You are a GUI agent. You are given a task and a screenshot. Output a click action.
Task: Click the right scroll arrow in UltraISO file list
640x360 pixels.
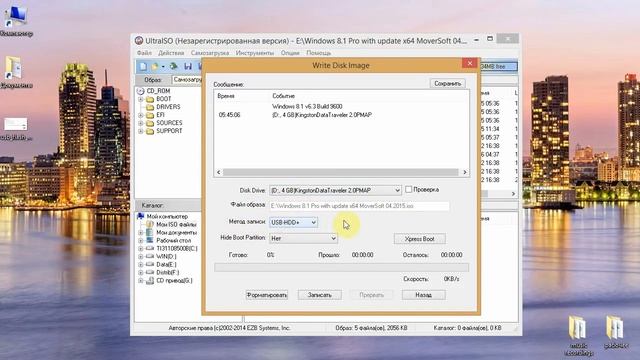point(513,194)
